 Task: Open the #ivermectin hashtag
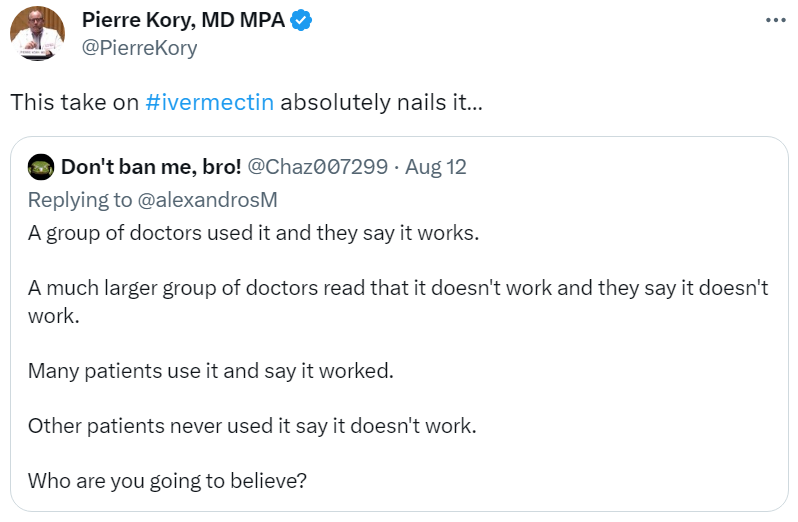tap(209, 103)
